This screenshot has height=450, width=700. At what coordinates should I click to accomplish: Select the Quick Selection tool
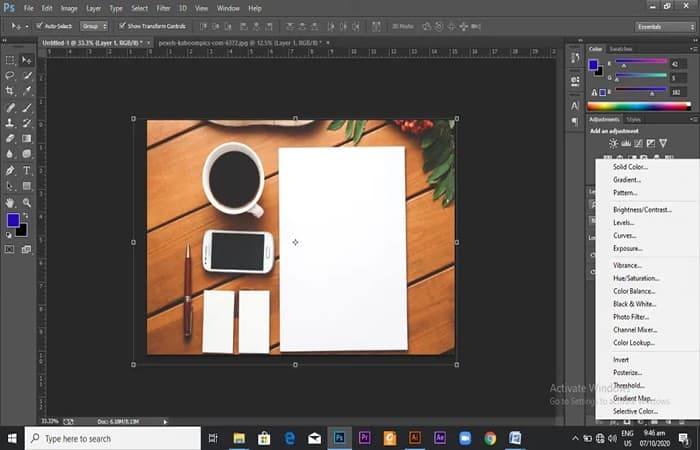click(26, 75)
